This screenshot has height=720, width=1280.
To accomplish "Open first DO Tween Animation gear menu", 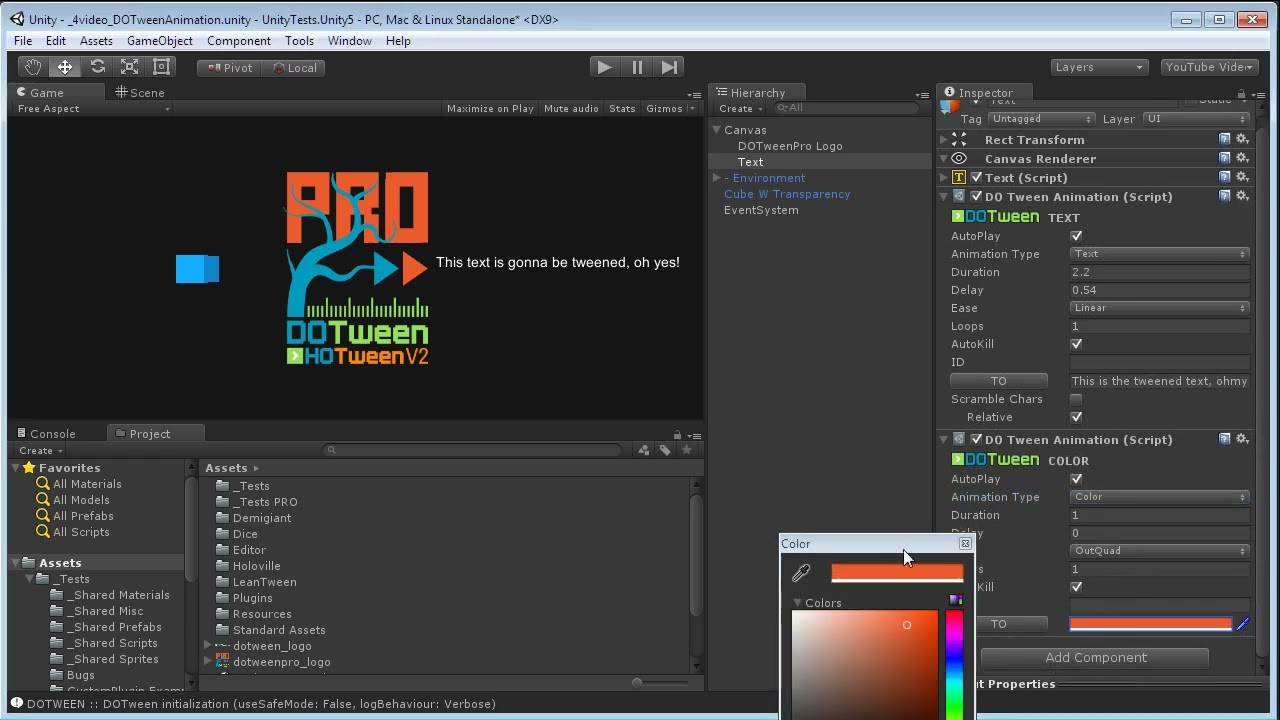I will [x=1242, y=196].
